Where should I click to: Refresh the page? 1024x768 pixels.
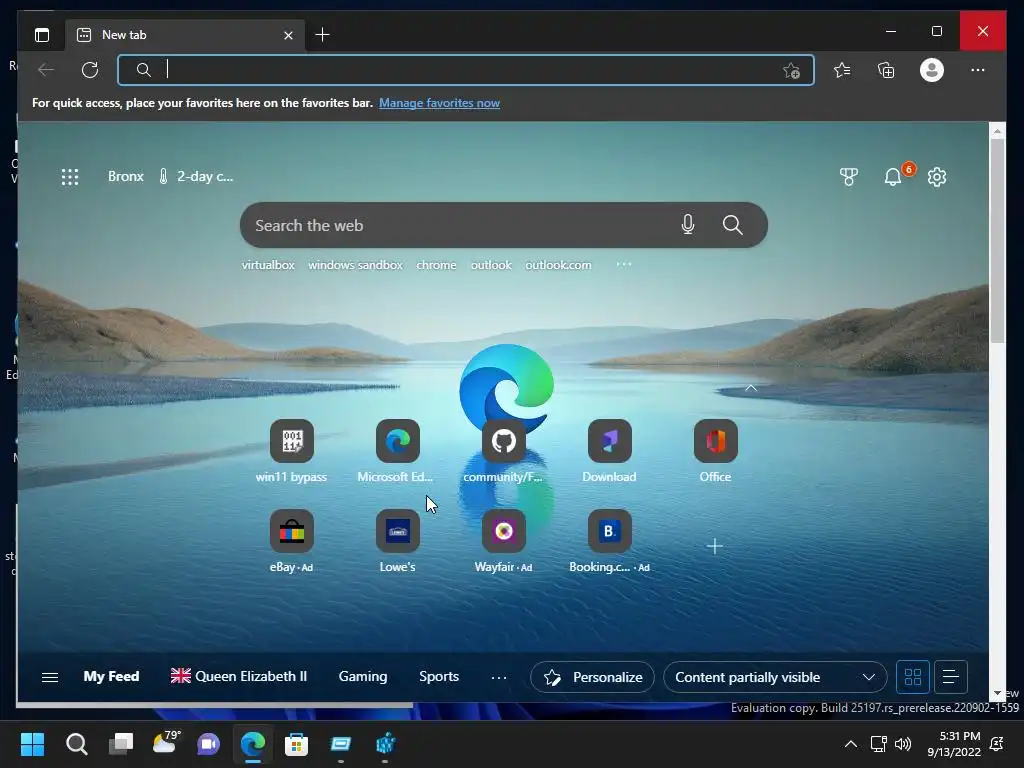pos(90,70)
